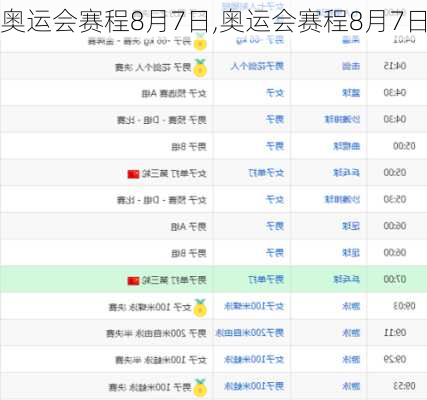Screen dimensions: 427x400
Task: Click 男子 200米自由泳 半决赛 description
Action: [x=156, y=334]
